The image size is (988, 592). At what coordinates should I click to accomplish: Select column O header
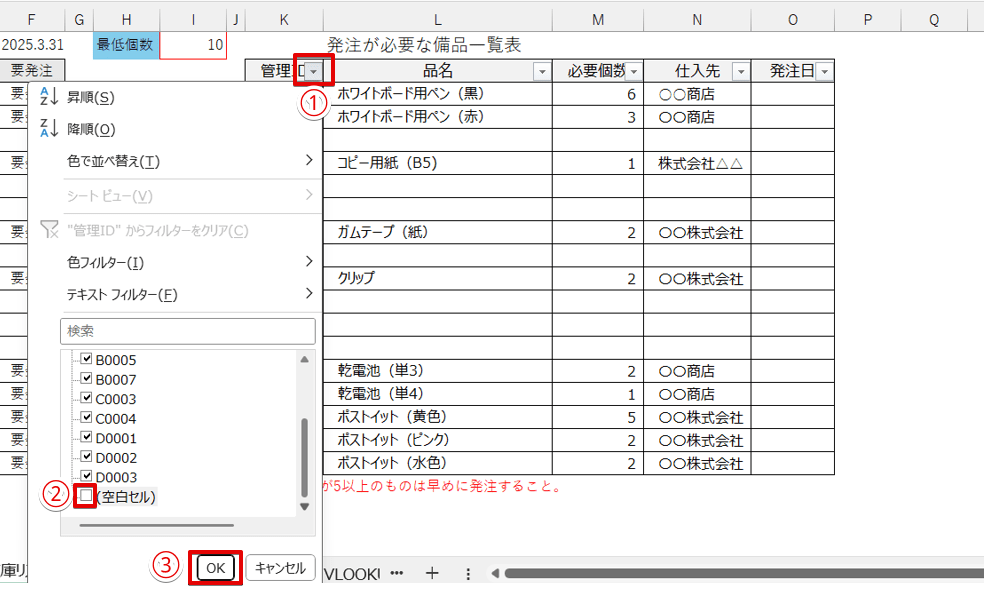[x=793, y=20]
